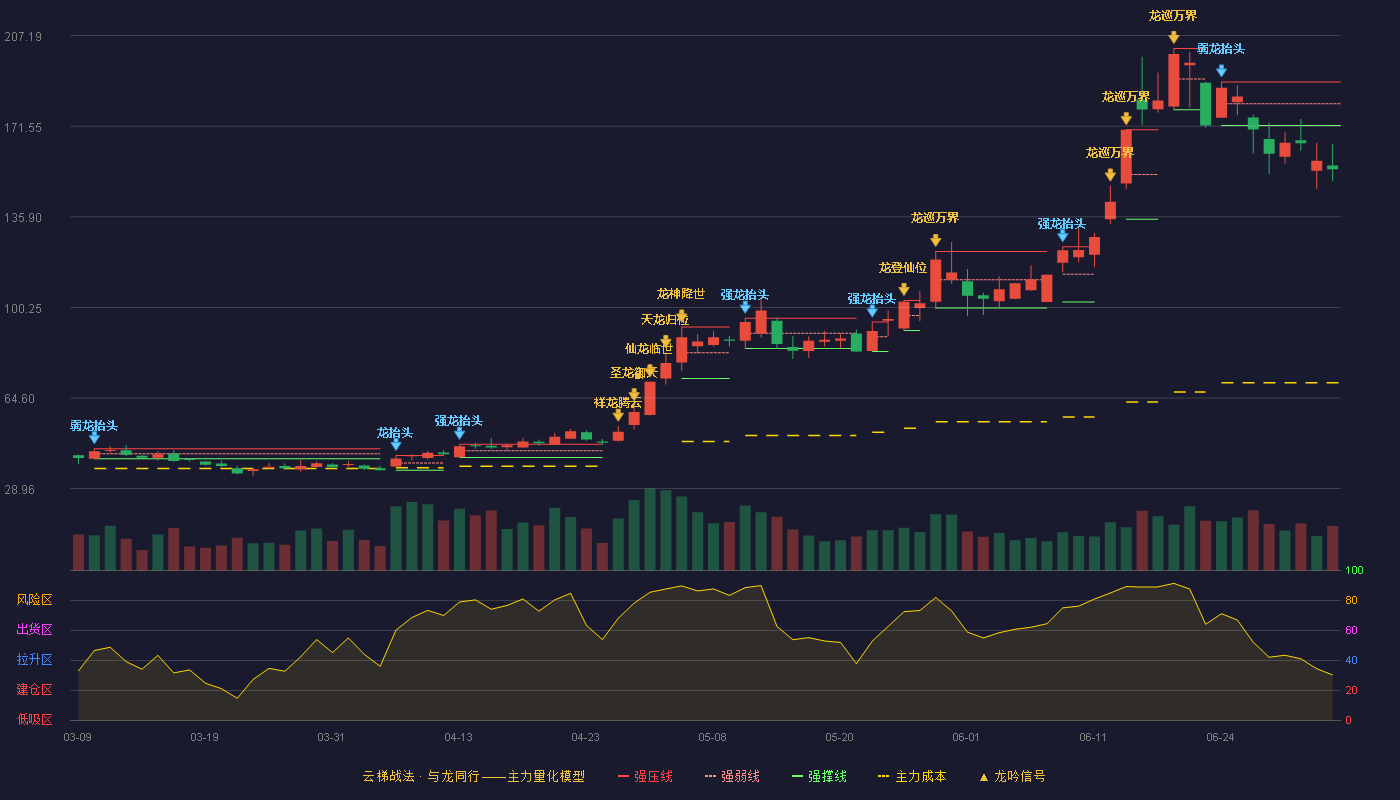Toggle the 云梯战法 · 与龙同行 legend entry
1400x800 pixels.
click(x=473, y=776)
